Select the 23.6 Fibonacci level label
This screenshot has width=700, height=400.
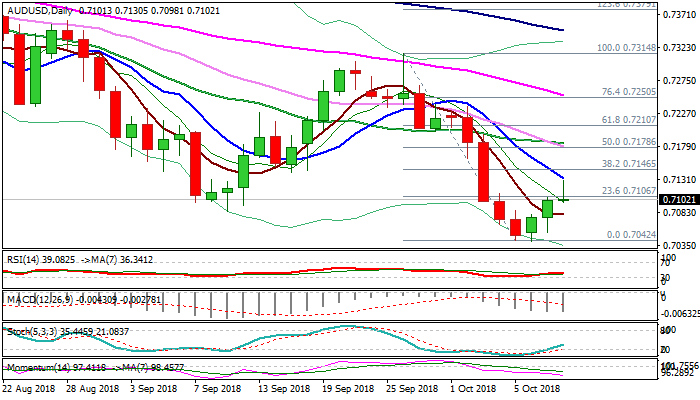(613, 190)
